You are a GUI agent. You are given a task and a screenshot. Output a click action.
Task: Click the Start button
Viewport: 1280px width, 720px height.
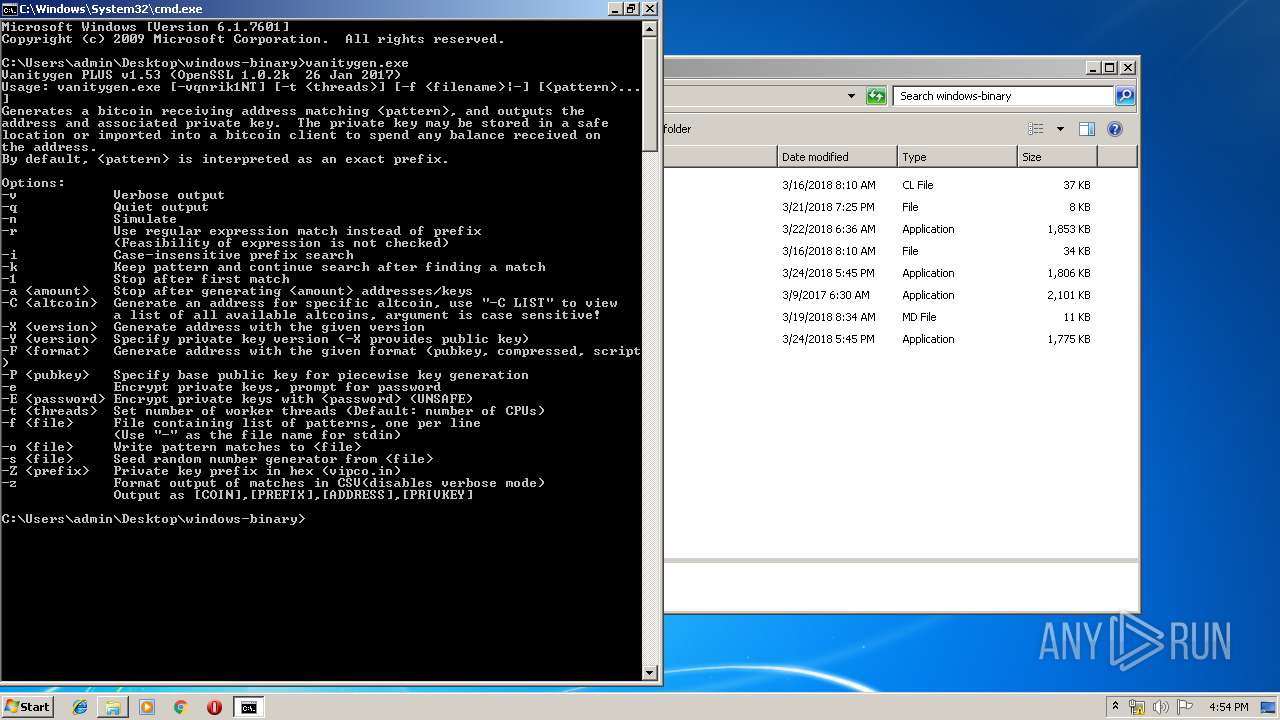coord(27,707)
